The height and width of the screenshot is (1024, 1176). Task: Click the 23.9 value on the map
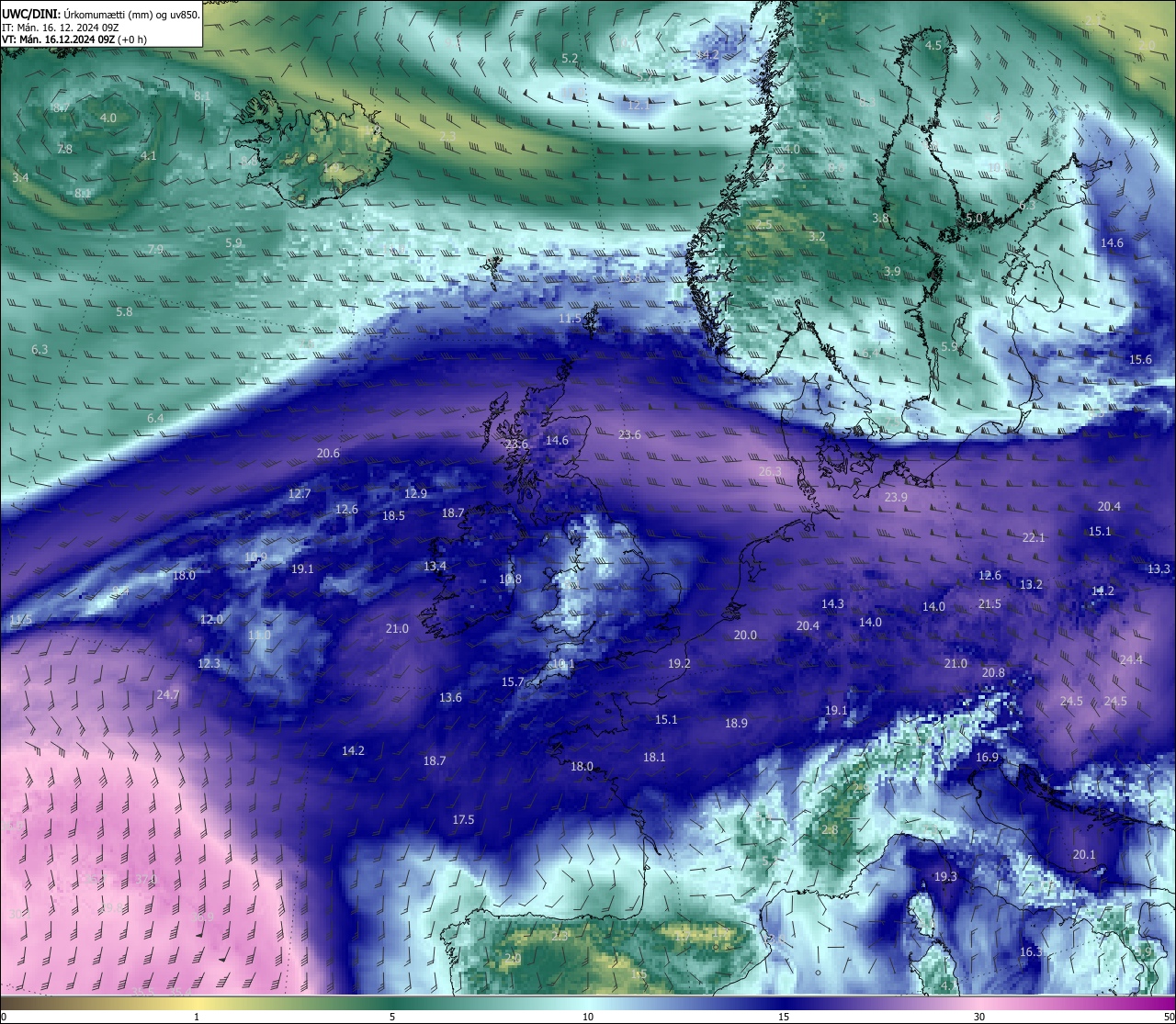click(896, 498)
